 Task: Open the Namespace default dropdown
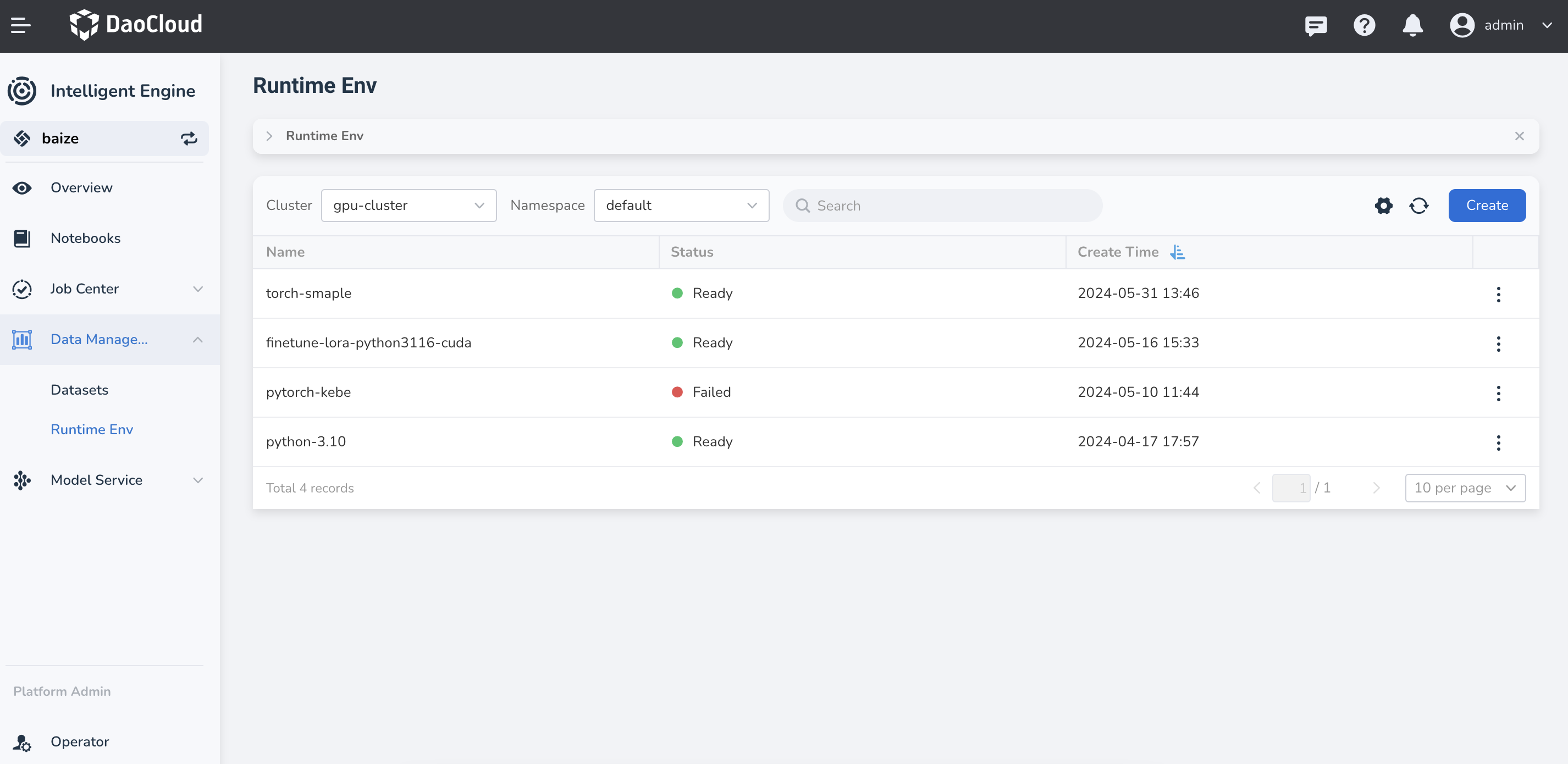click(681, 206)
